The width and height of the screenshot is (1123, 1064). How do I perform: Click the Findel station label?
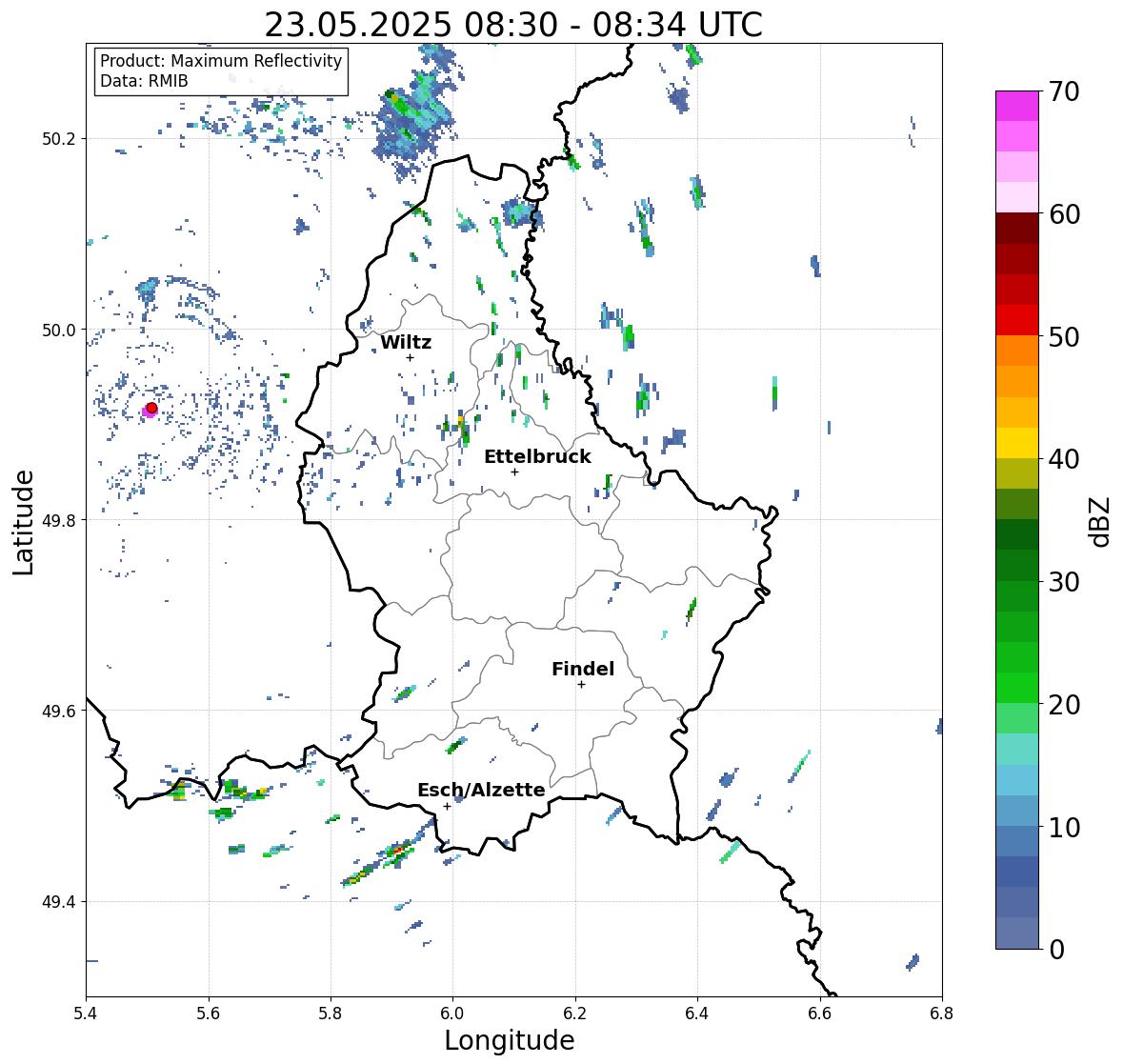(583, 669)
